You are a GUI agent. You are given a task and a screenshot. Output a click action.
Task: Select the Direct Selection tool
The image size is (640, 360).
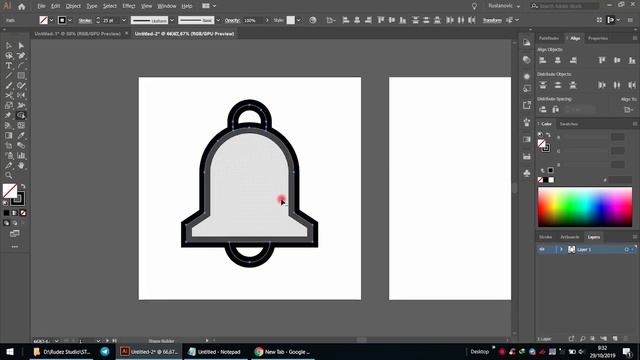21,46
